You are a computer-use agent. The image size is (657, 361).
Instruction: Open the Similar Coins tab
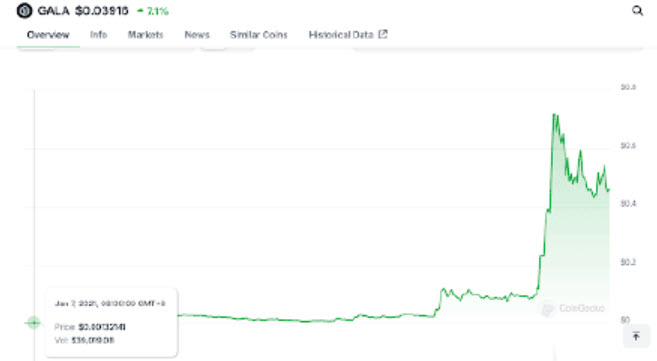click(x=259, y=35)
